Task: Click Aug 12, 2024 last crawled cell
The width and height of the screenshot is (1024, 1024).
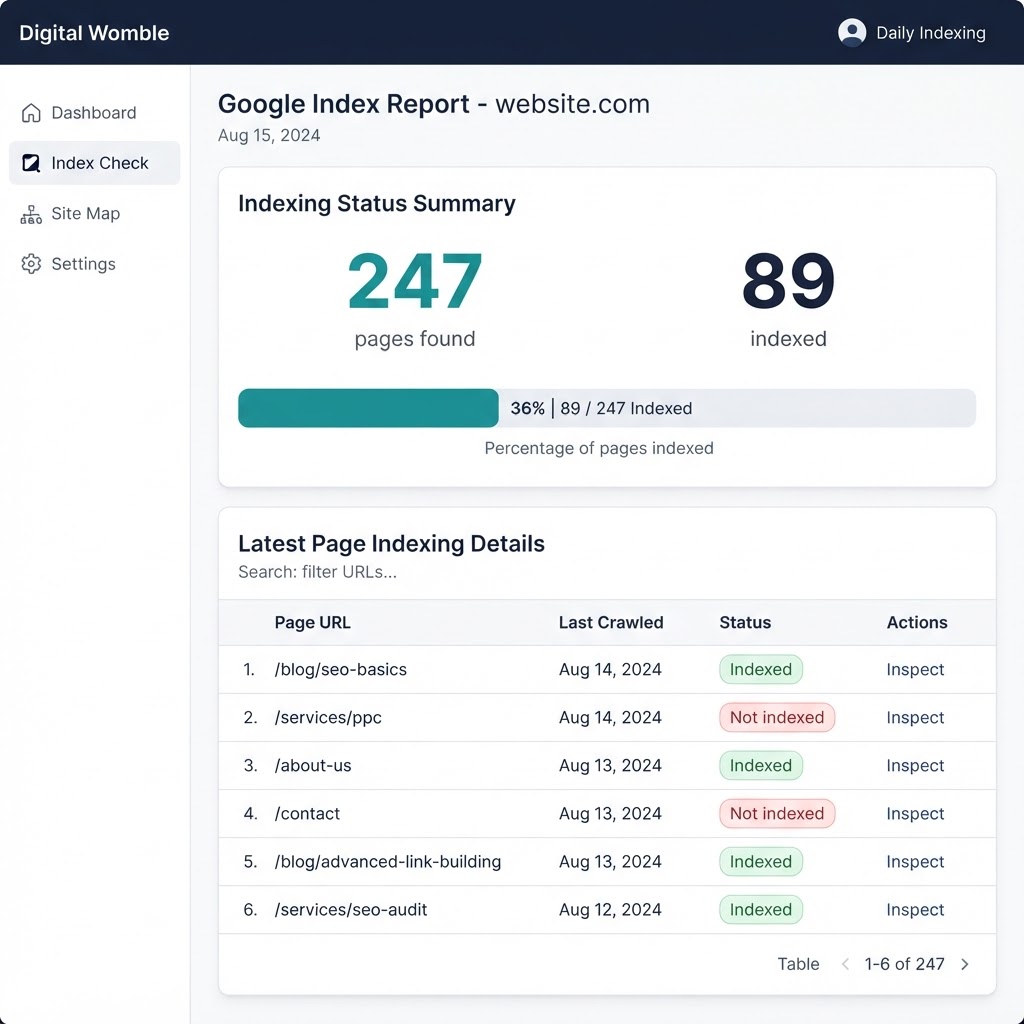Action: coord(610,910)
